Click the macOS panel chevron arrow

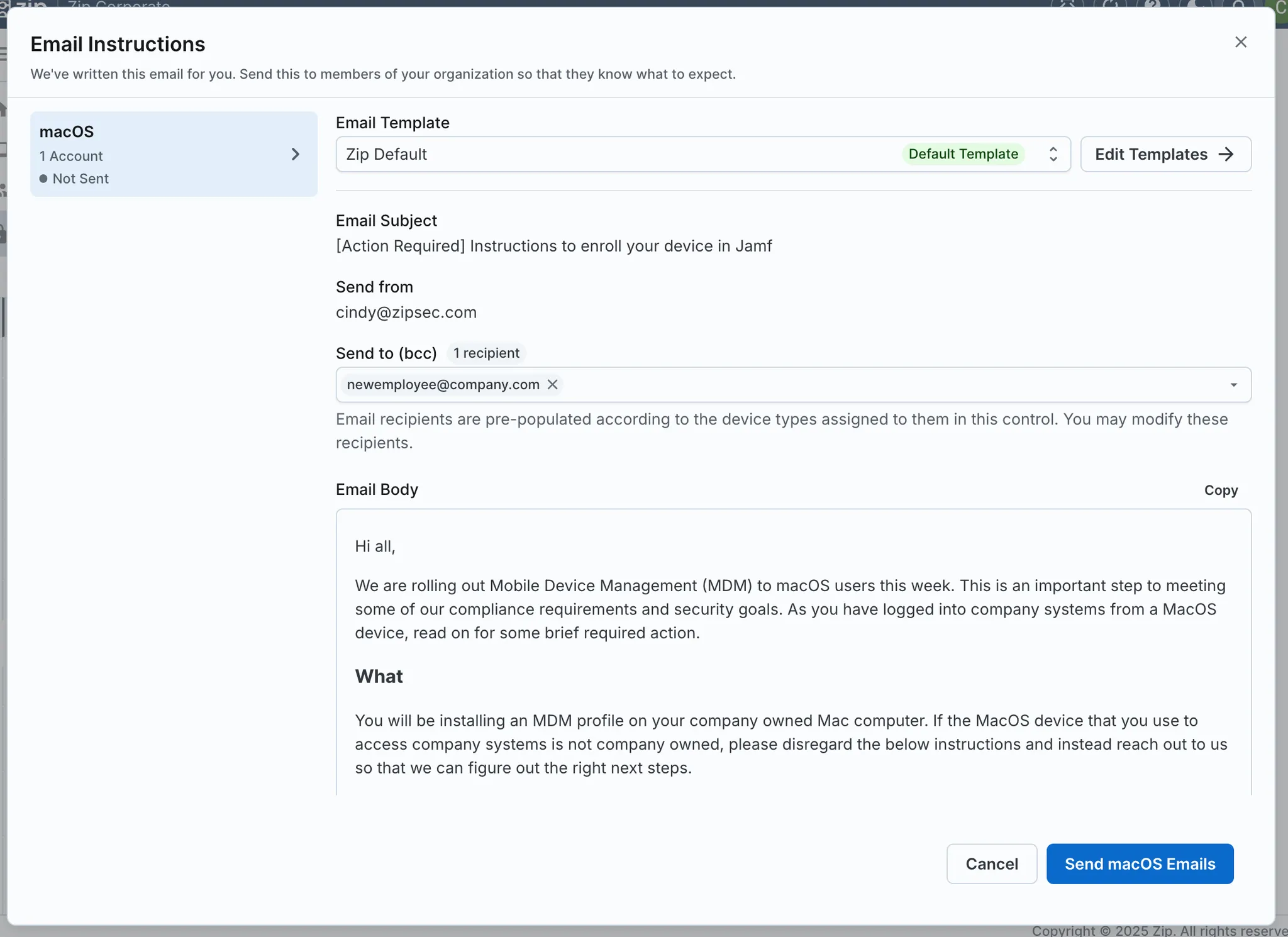click(296, 154)
